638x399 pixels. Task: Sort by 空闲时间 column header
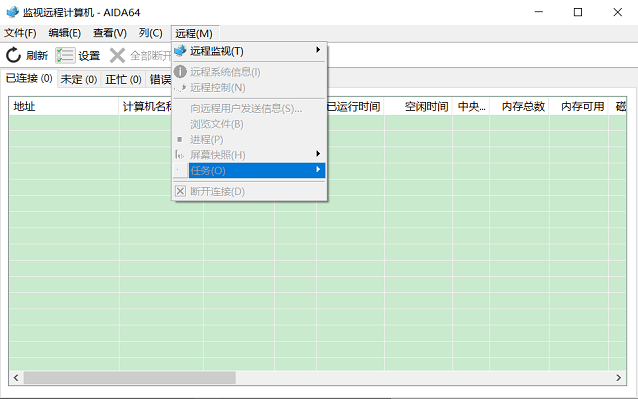pos(418,107)
